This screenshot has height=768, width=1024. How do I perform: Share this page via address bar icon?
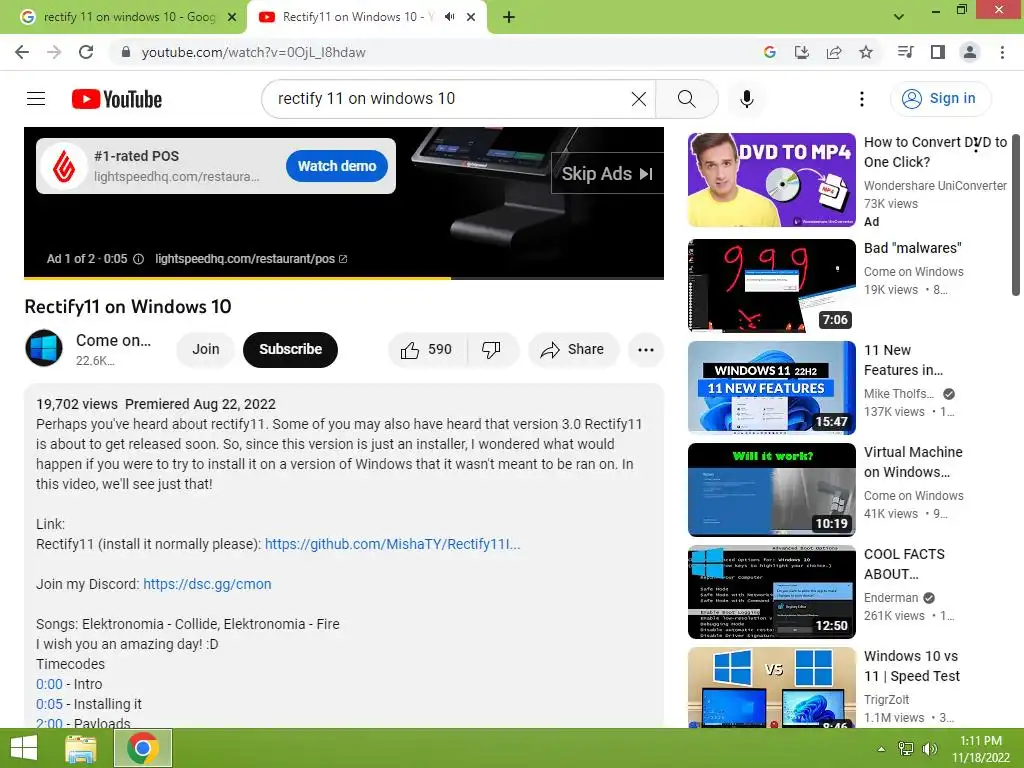click(x=834, y=52)
